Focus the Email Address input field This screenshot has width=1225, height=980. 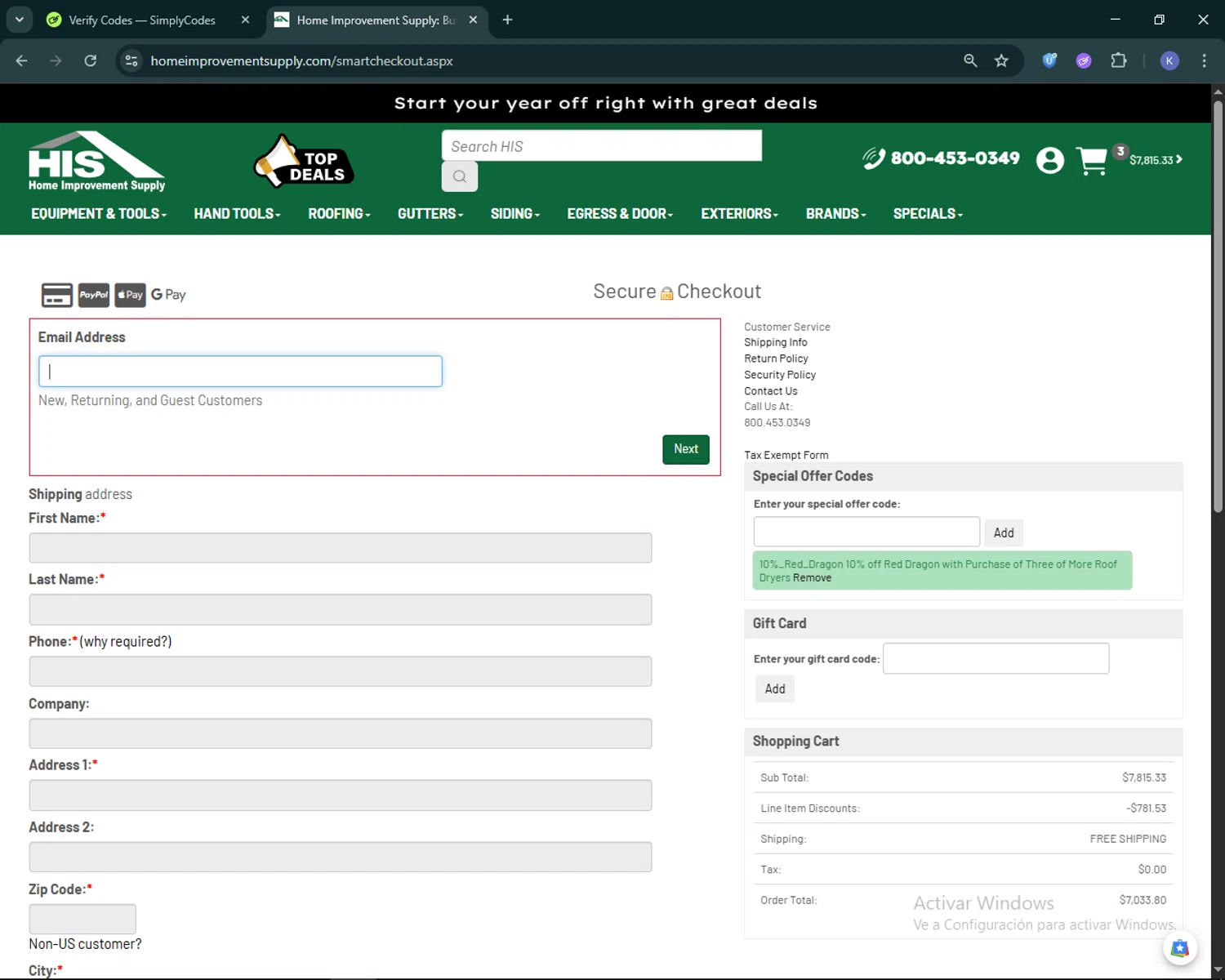pos(240,372)
